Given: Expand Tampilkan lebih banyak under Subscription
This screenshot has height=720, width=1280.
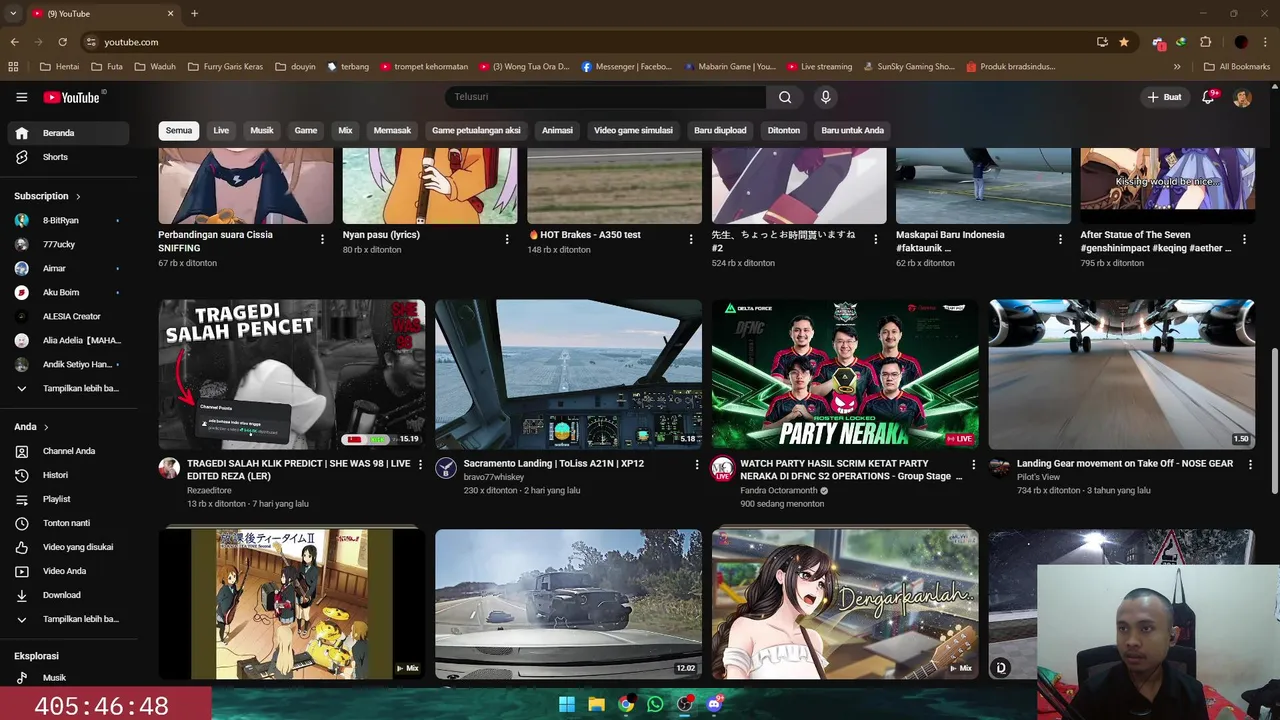Looking at the screenshot, I should [68, 388].
